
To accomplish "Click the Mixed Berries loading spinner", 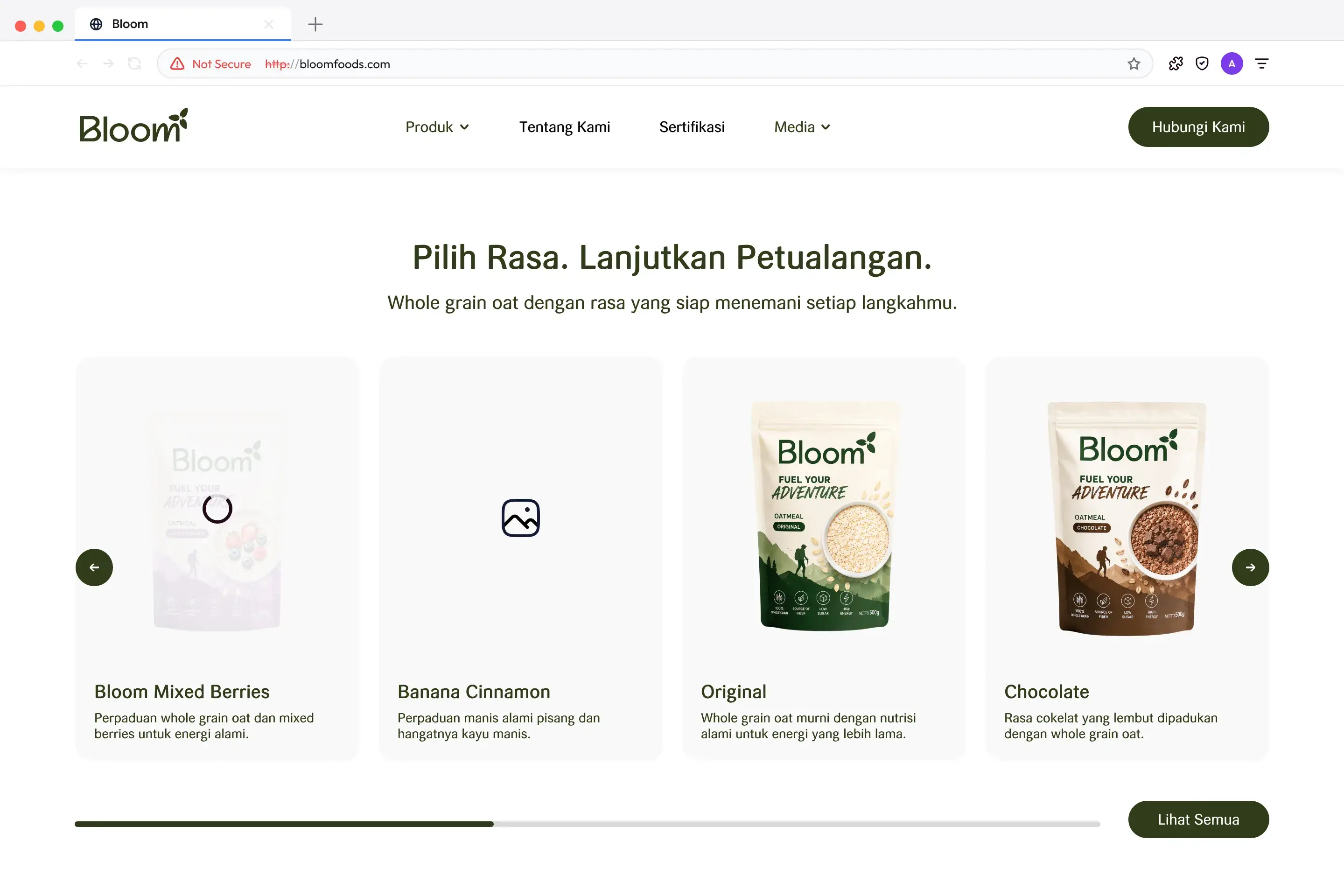I will [217, 509].
